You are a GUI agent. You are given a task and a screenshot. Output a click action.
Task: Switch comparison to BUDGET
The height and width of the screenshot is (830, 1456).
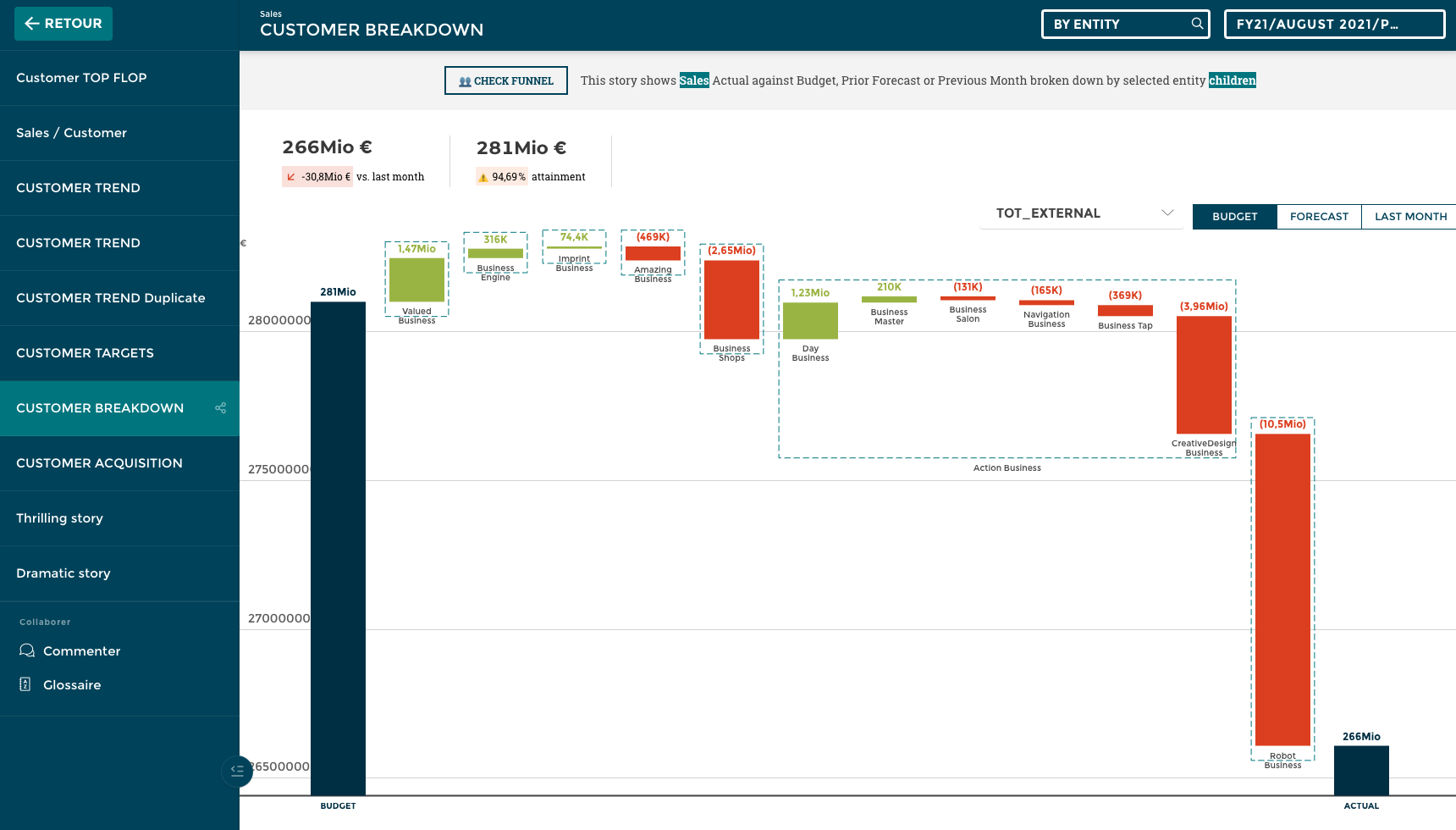pyautogui.click(x=1233, y=217)
